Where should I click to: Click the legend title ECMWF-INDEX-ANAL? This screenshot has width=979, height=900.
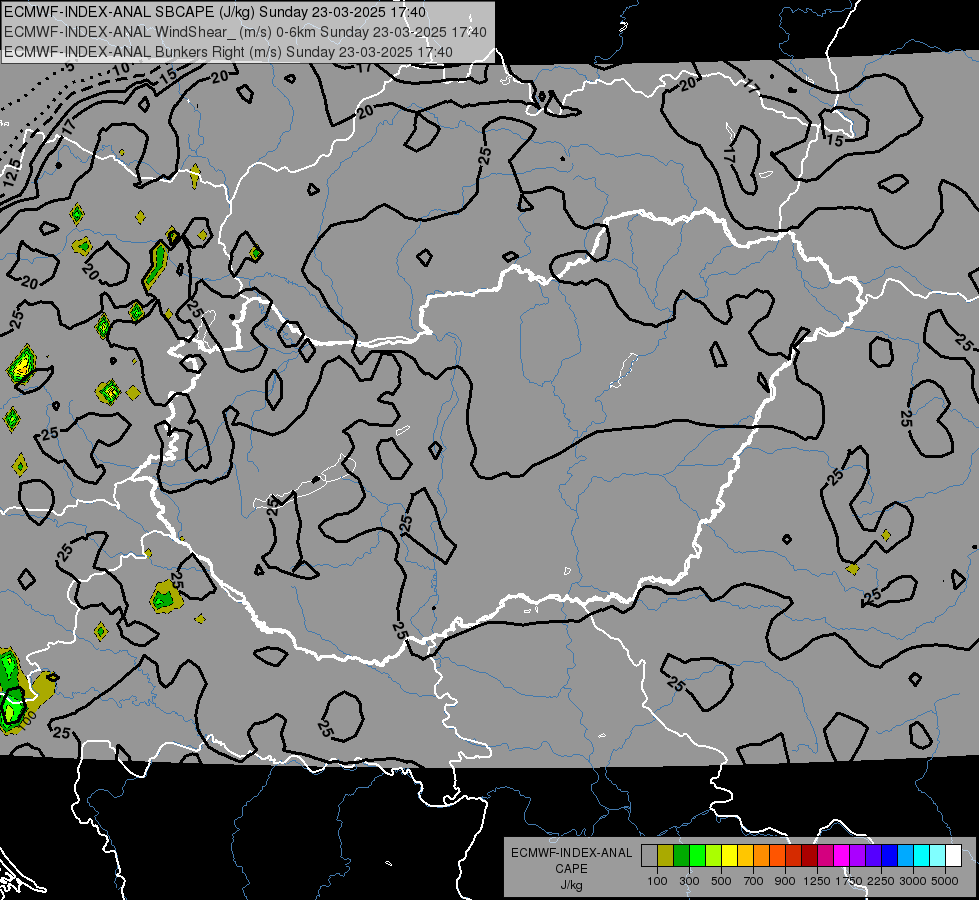coord(571,853)
